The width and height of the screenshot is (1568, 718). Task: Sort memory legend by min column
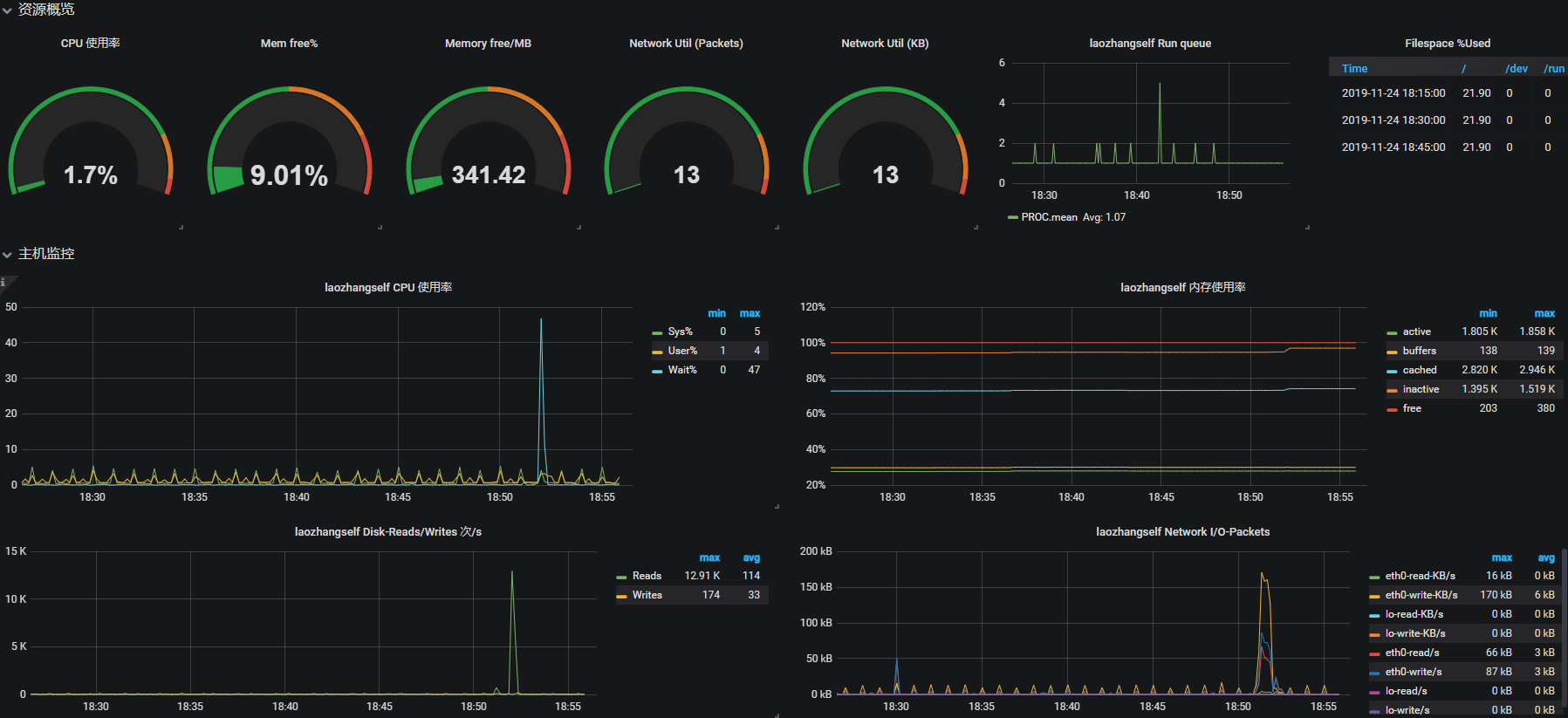pyautogui.click(x=1488, y=313)
